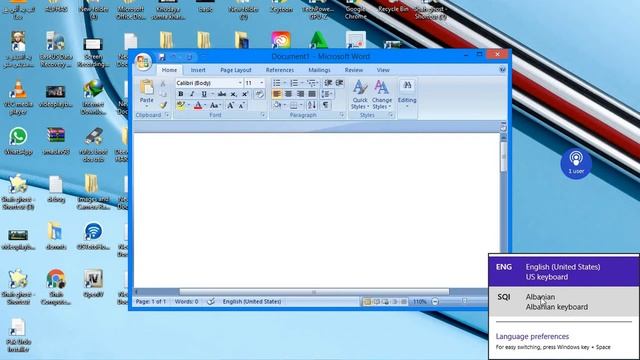This screenshot has height=360, width=640.
Task: Switch to the Review tab
Action: pos(353,70)
